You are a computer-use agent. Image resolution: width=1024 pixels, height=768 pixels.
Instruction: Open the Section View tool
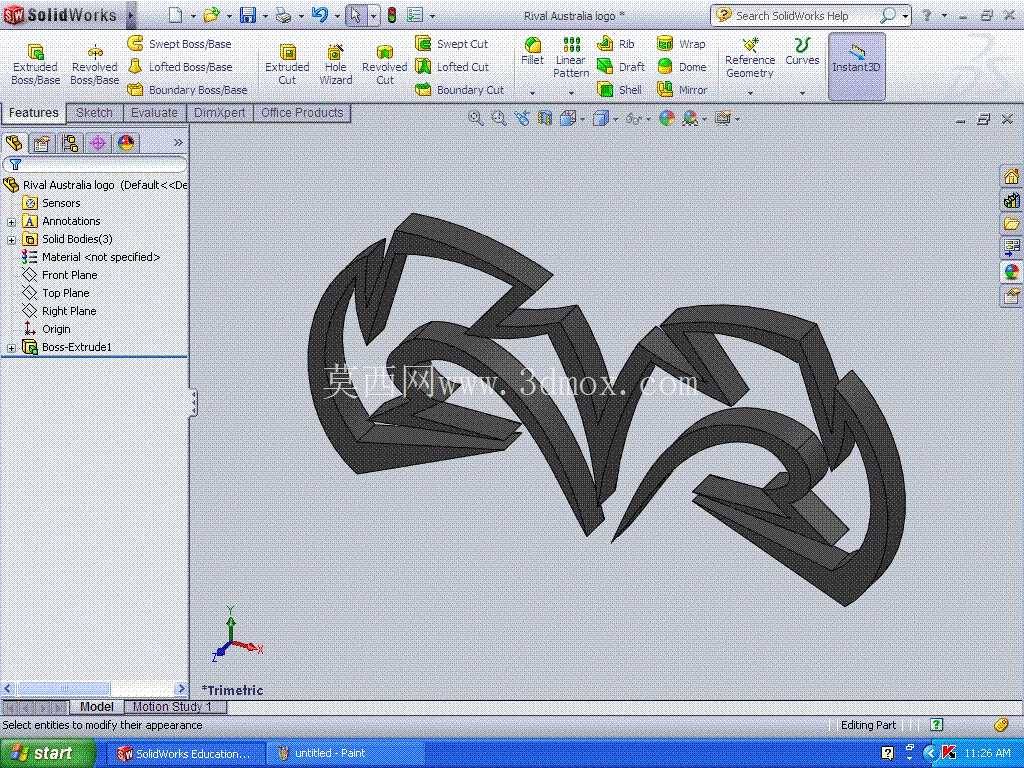click(x=545, y=118)
